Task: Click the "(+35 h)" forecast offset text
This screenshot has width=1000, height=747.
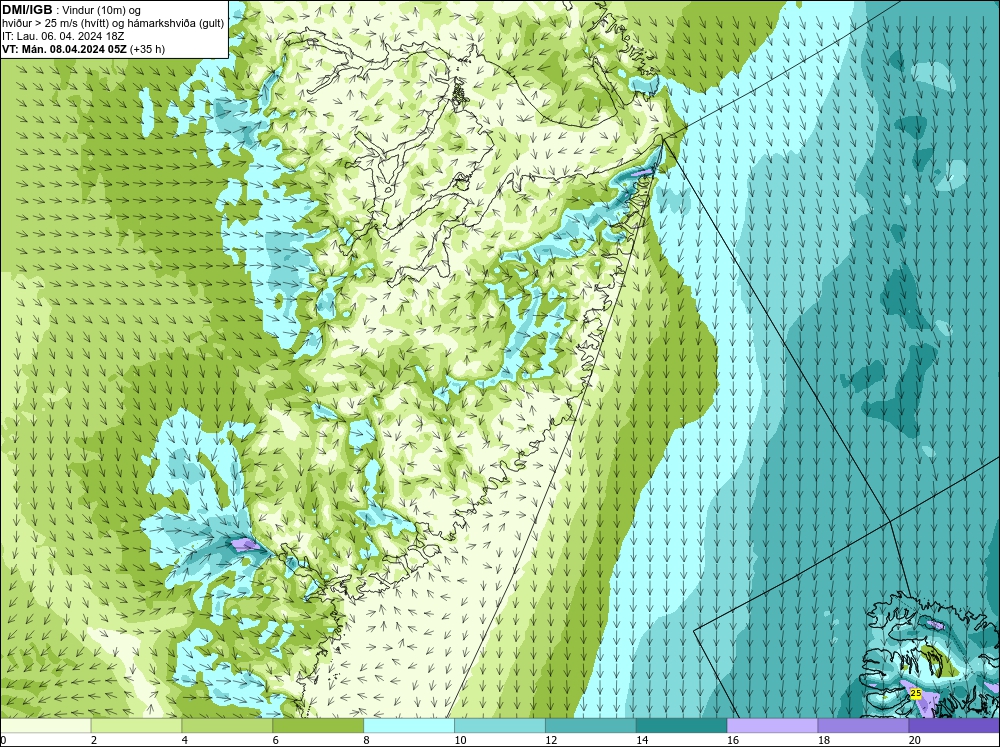Action: click(147, 49)
